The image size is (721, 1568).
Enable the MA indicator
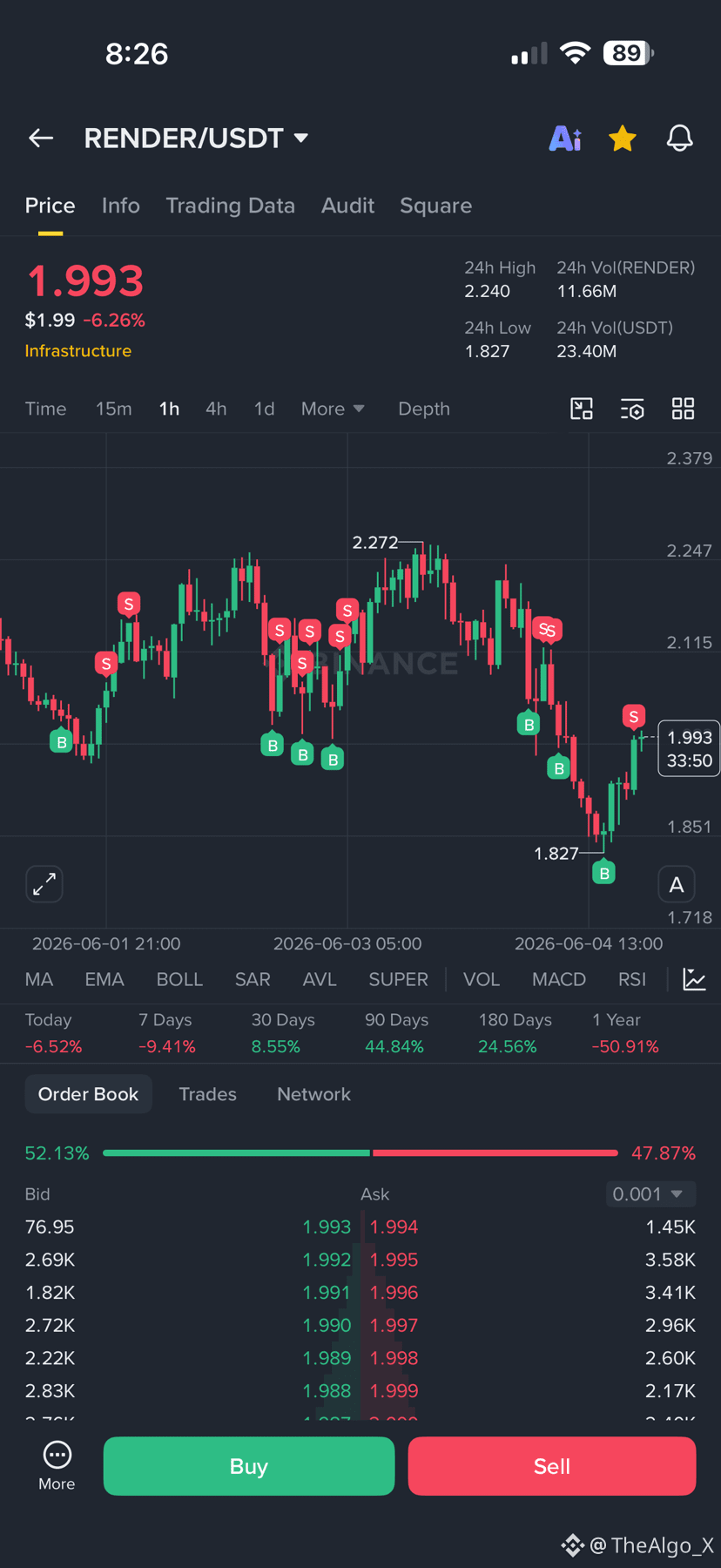[x=39, y=979]
